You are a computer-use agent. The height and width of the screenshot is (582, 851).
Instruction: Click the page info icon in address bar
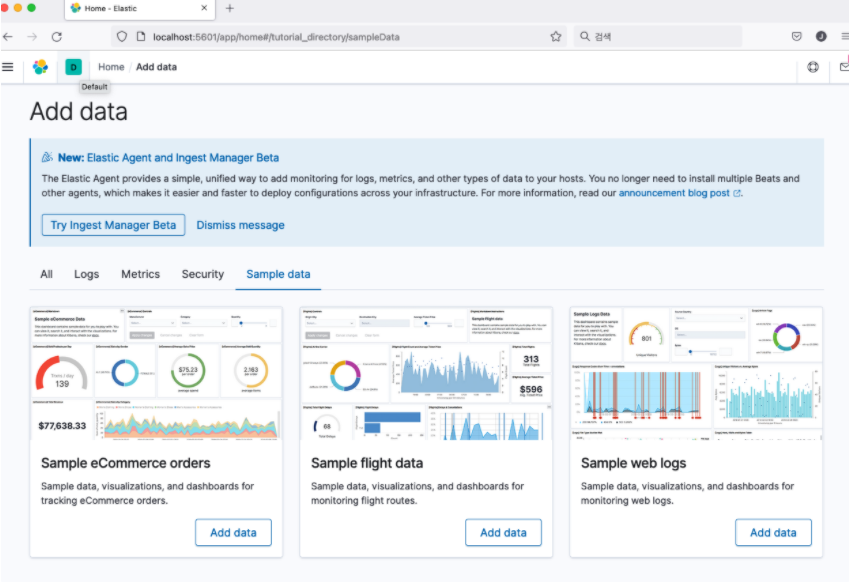point(141,36)
